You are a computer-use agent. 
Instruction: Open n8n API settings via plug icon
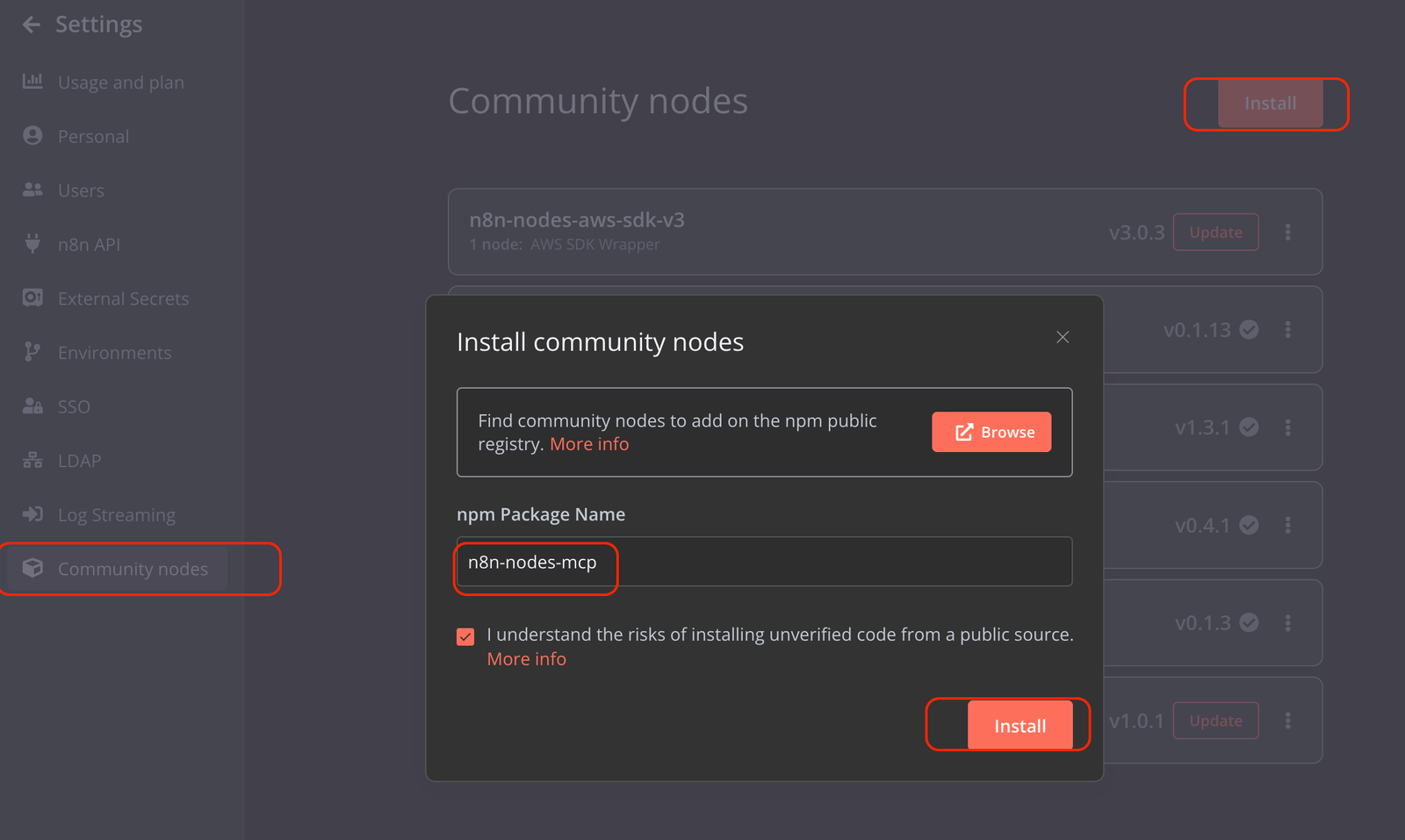click(x=32, y=244)
